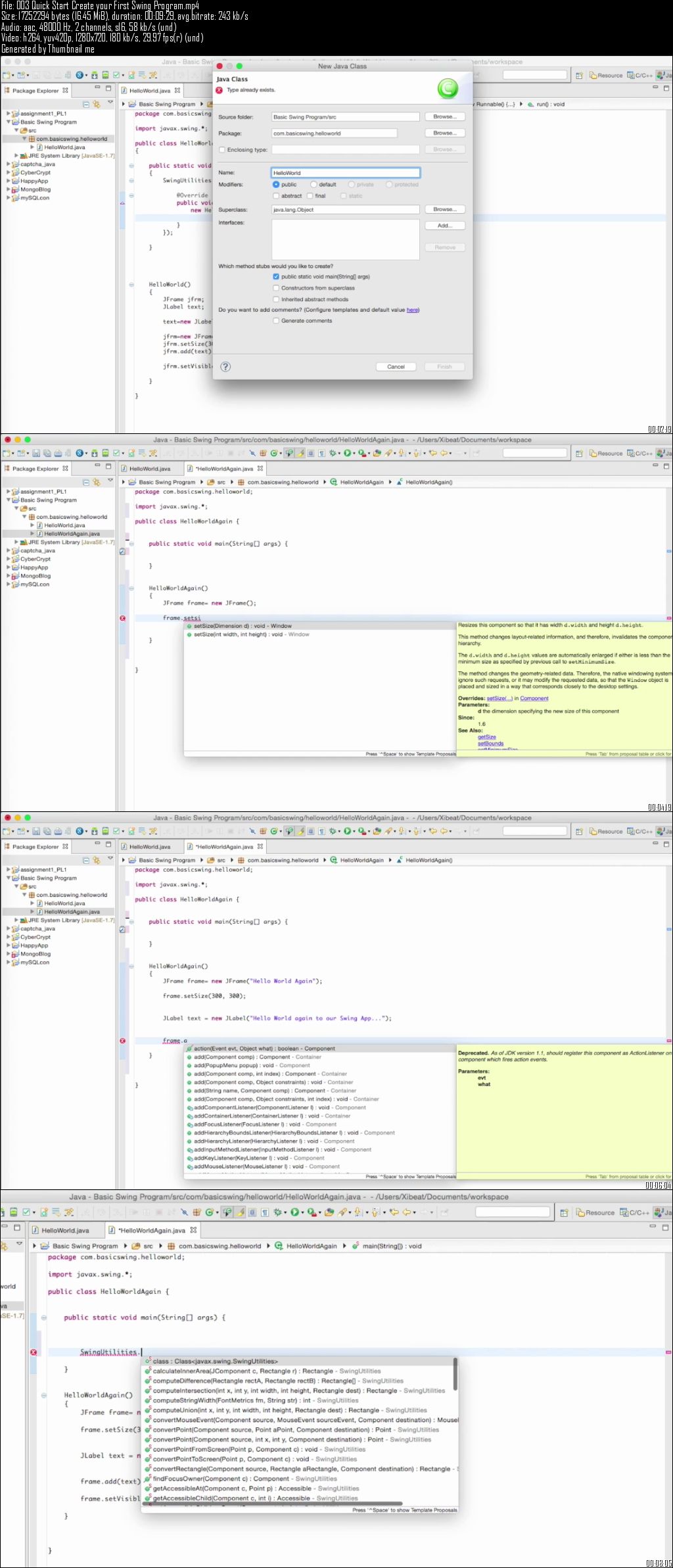
Task: Check the Generate comments checkbox
Action: [276, 321]
